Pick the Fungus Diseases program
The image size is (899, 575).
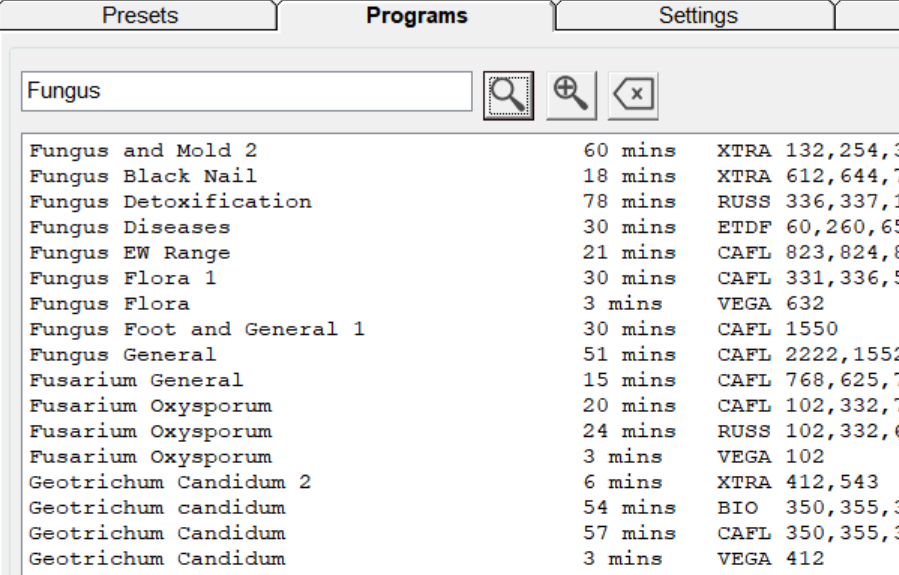(130, 227)
